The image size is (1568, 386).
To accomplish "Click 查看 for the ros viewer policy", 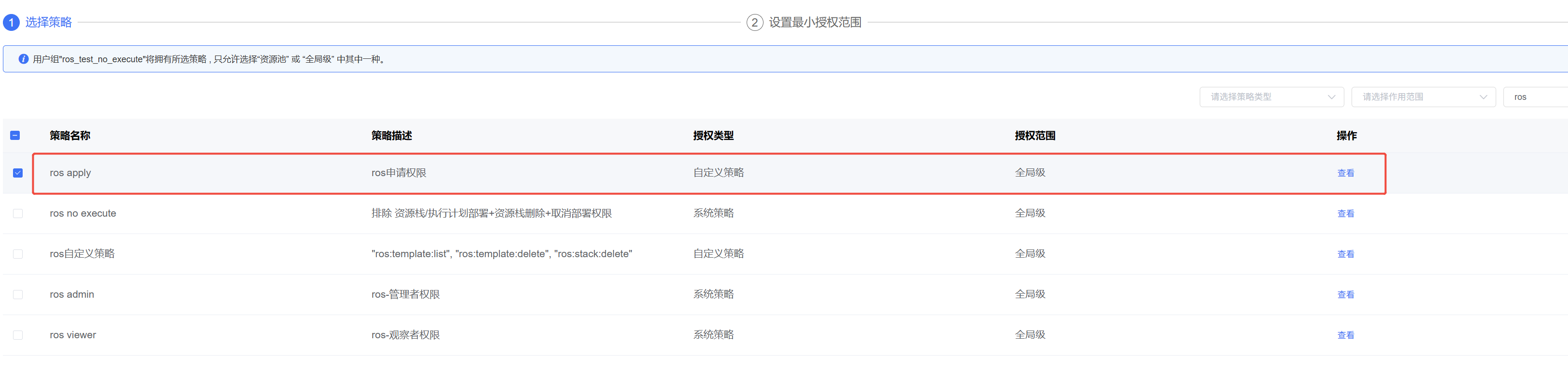I will pyautogui.click(x=1345, y=335).
